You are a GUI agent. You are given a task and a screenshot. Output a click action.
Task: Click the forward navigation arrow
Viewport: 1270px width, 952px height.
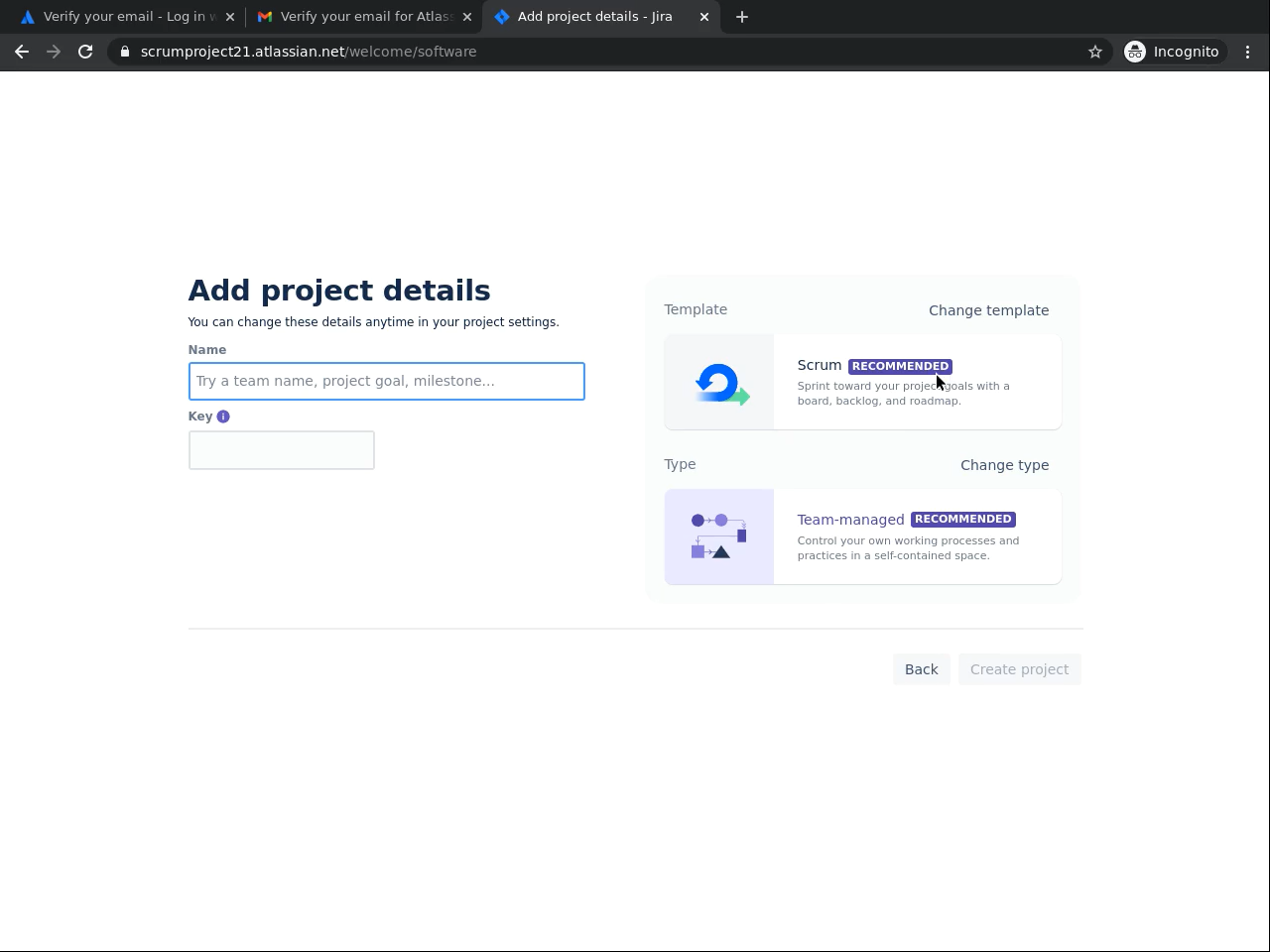tap(54, 52)
